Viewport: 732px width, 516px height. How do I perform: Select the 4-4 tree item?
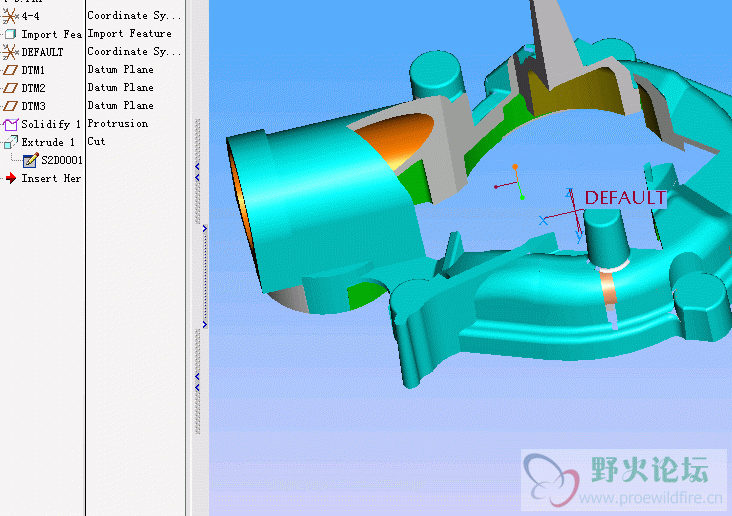coord(30,16)
